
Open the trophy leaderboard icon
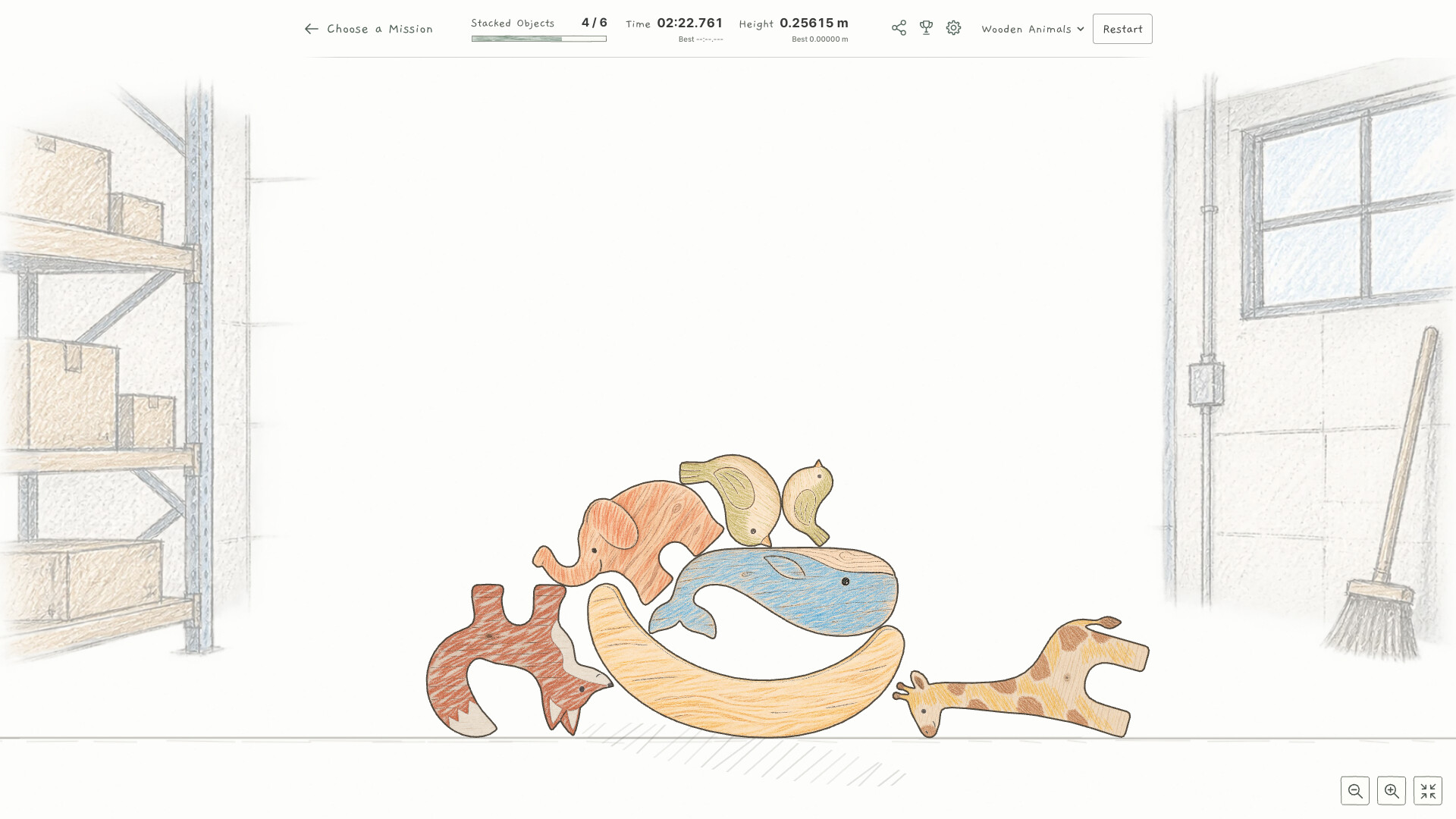click(x=926, y=28)
